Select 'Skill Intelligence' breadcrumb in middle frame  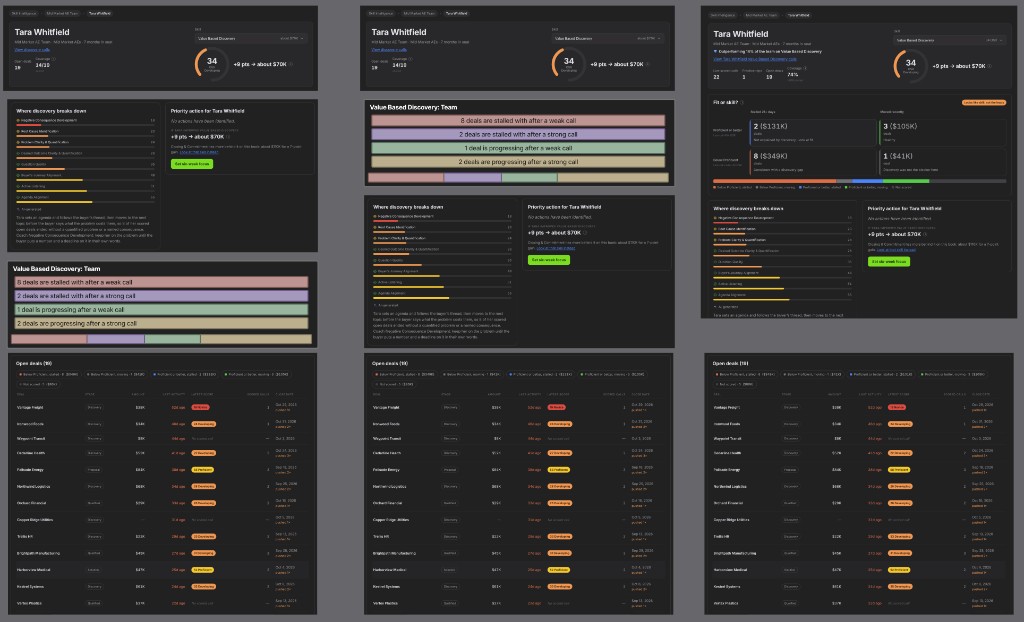[x=380, y=13]
